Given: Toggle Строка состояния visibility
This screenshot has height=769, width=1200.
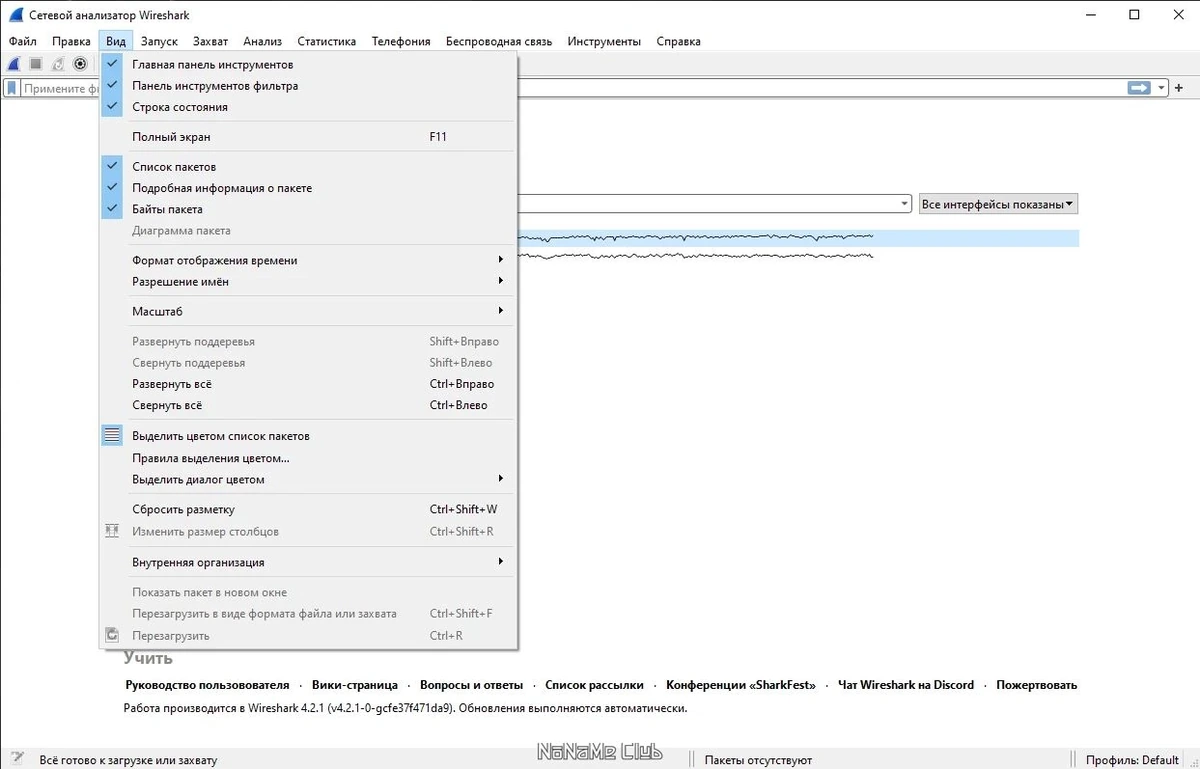Looking at the screenshot, I should (x=307, y=107).
